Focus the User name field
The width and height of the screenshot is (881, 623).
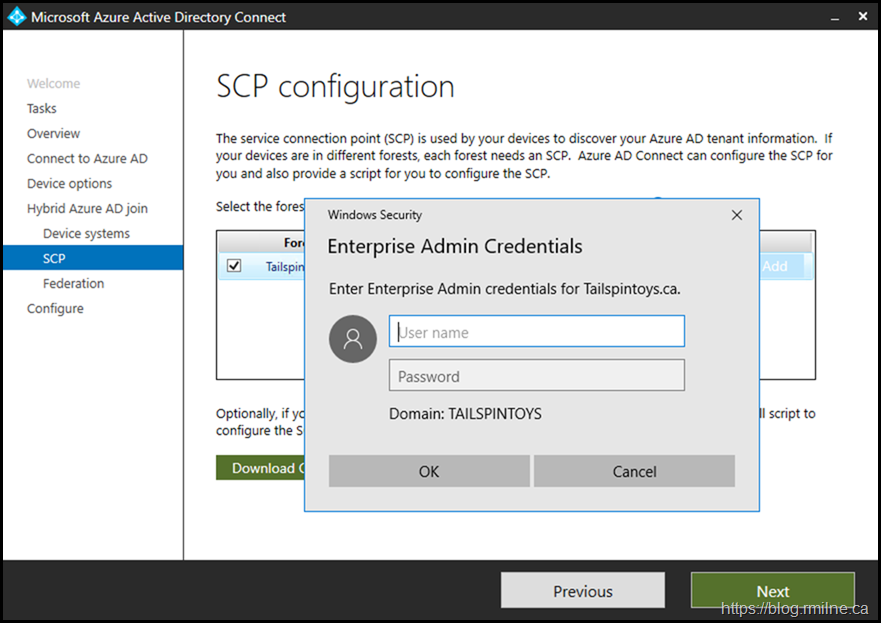point(536,332)
